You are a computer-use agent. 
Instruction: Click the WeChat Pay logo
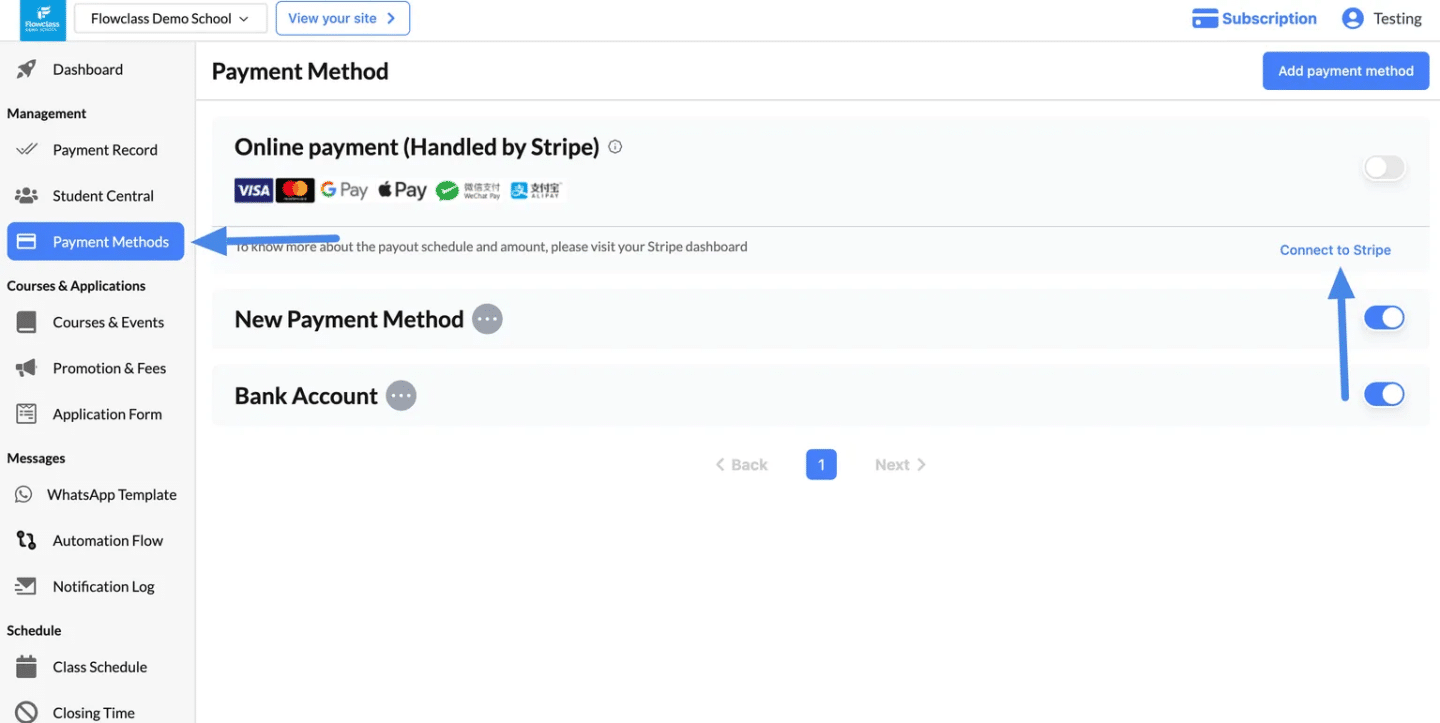coord(469,190)
